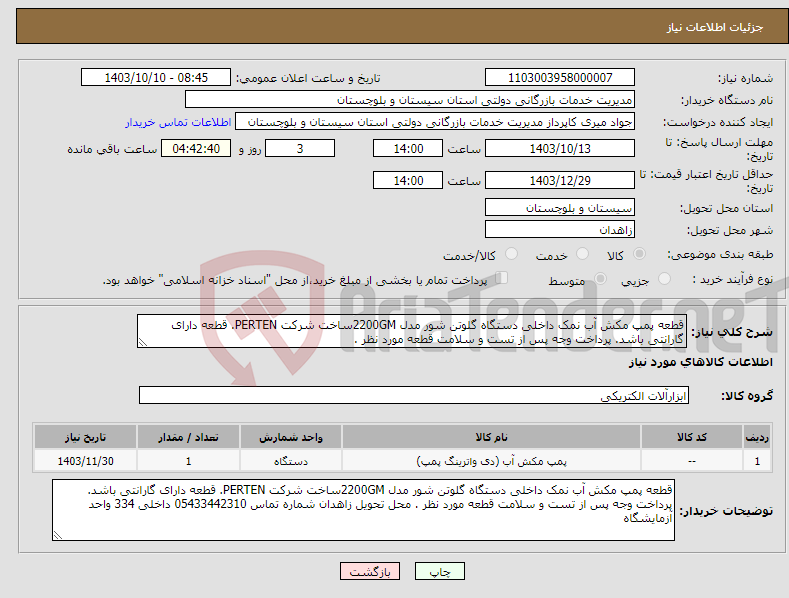Click the announcement date field 1403/10/10 - 08:45
The width and height of the screenshot is (789, 598).
tap(156, 78)
